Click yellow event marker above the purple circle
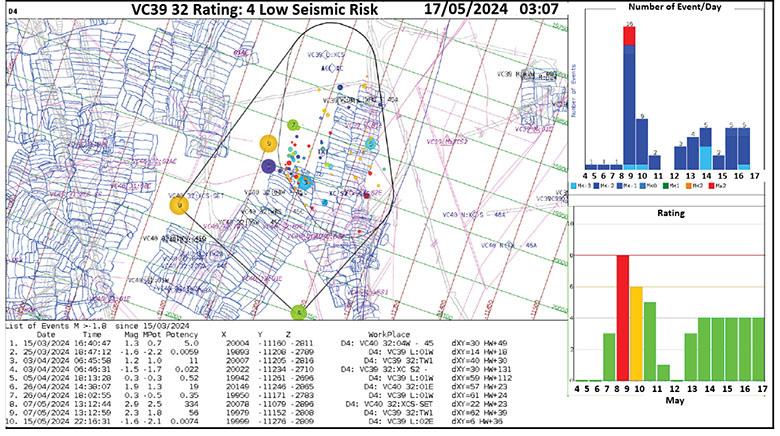 (x=269, y=143)
